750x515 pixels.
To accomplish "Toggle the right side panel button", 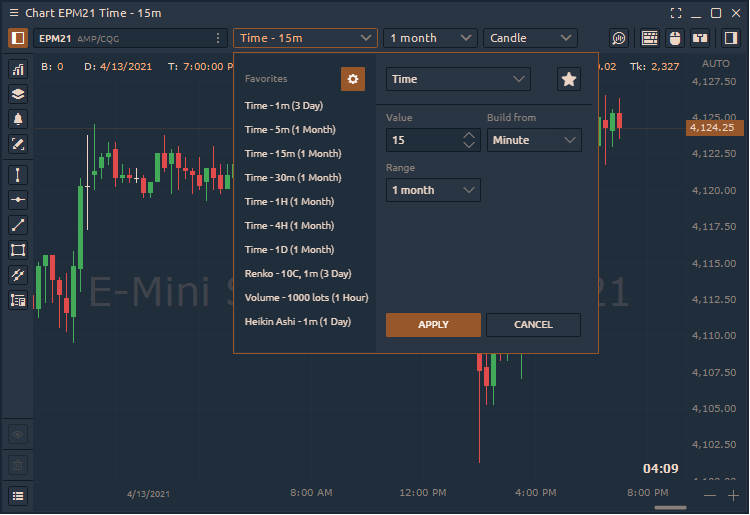I will 728,38.
